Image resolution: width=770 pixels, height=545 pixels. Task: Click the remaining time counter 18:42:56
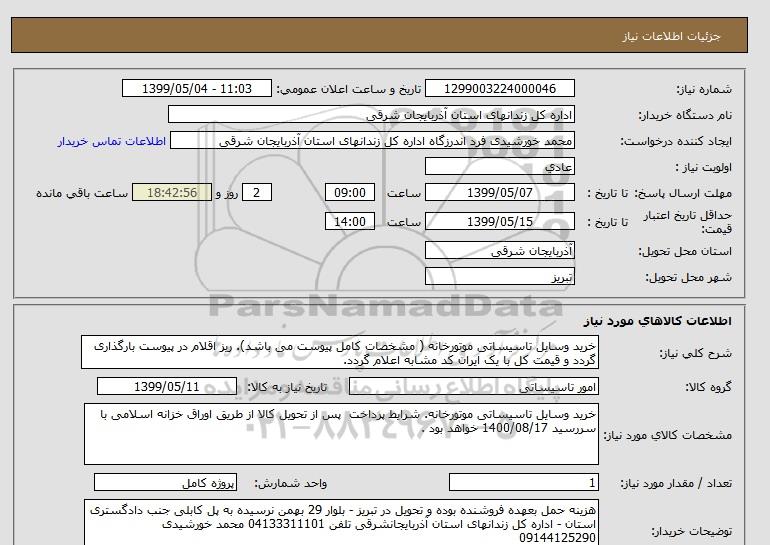pyautogui.click(x=172, y=192)
